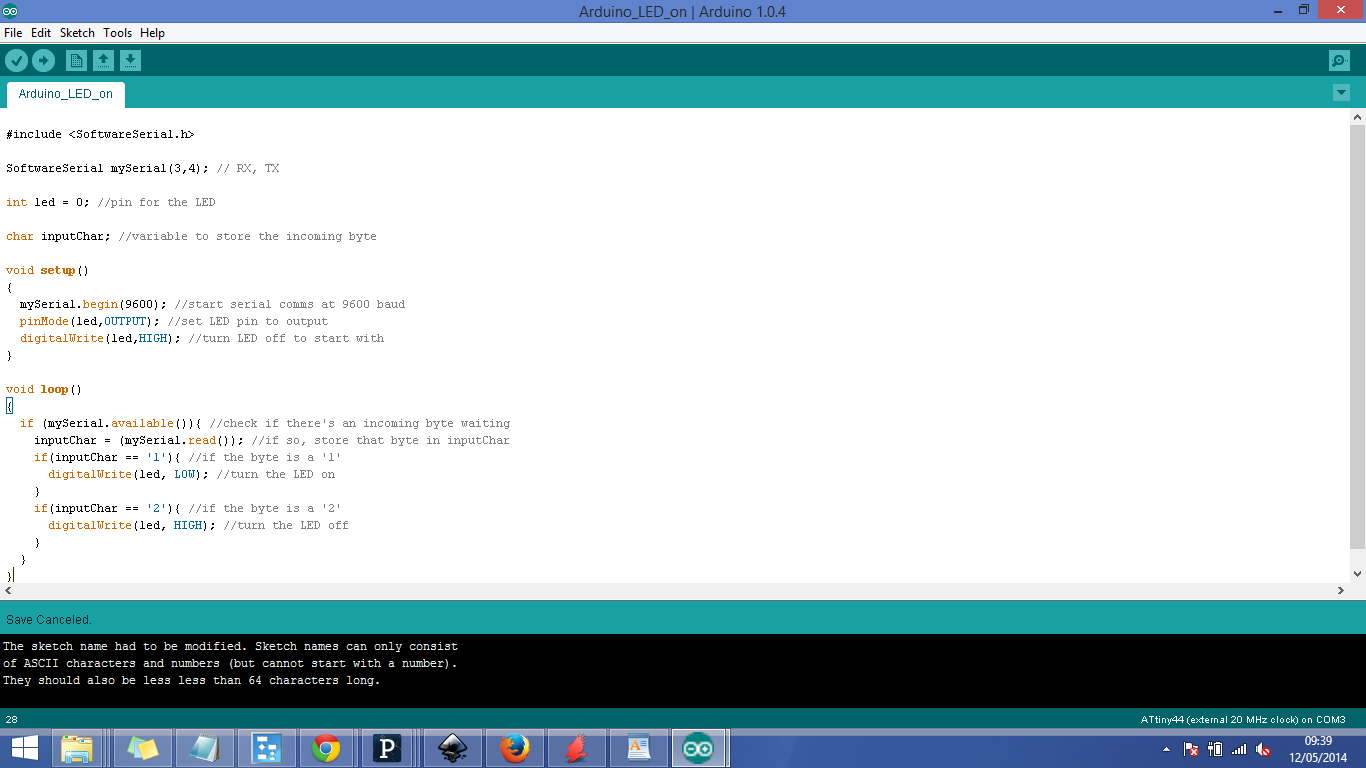
Task: Click the editor vertical scrollbar up arrow
Action: coord(1357,117)
